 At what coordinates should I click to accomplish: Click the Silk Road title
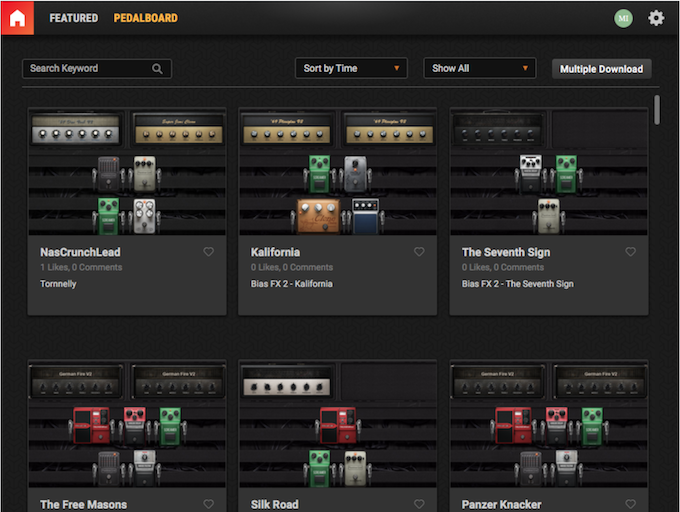tap(275, 505)
